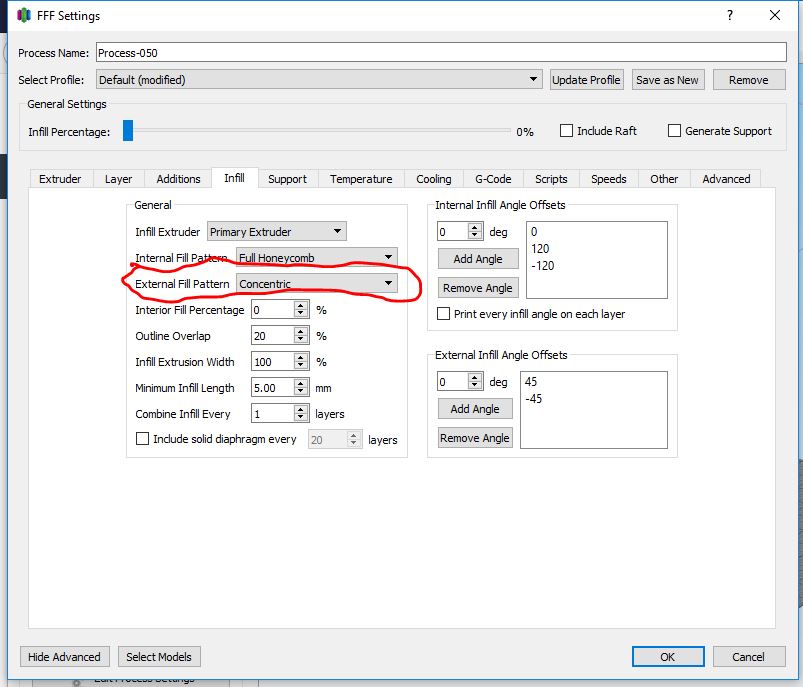Switch to the Support tab
This screenshot has height=687, width=803.
pos(287,179)
